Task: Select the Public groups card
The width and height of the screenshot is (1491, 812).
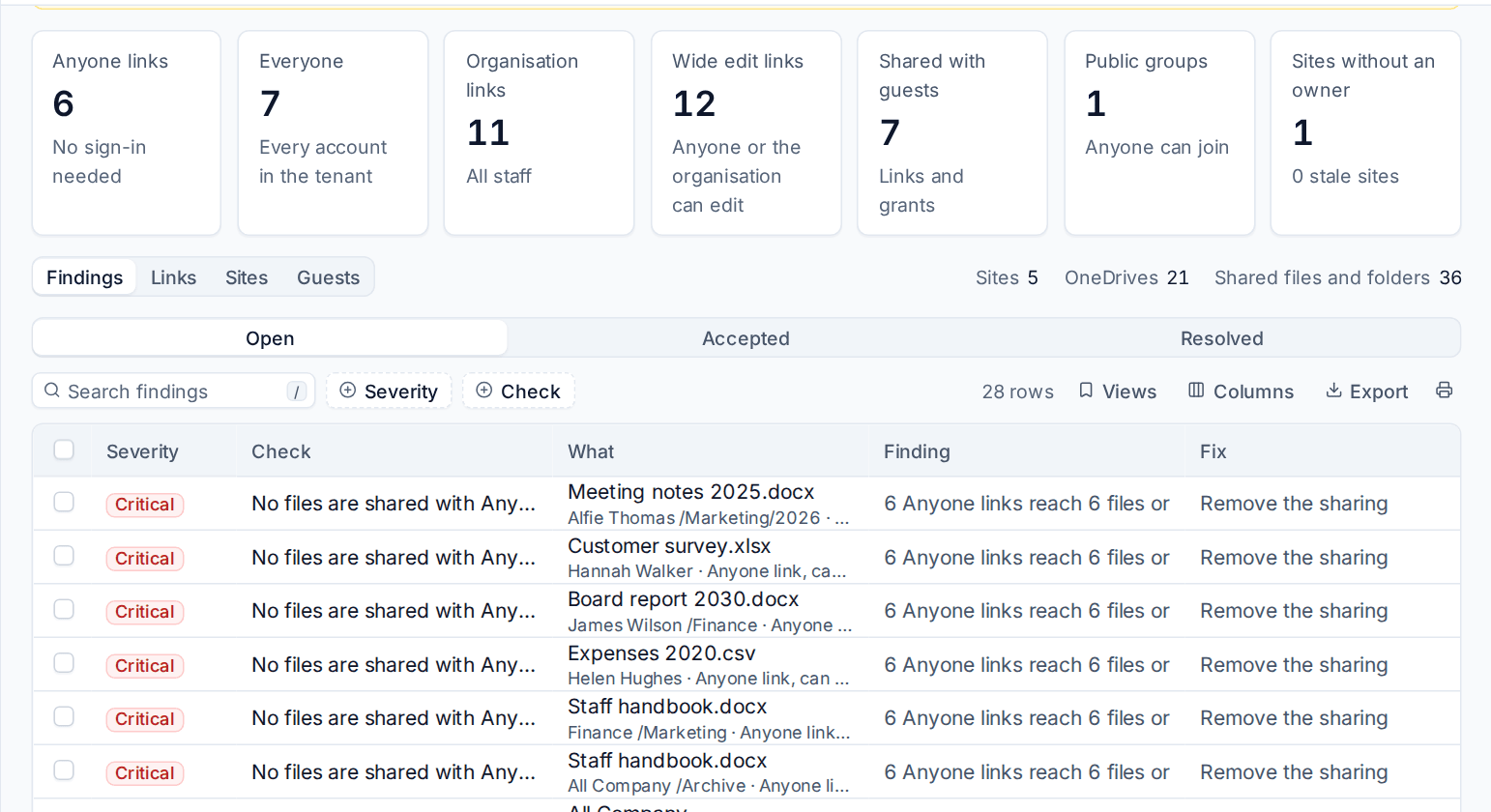Action: [x=1159, y=132]
